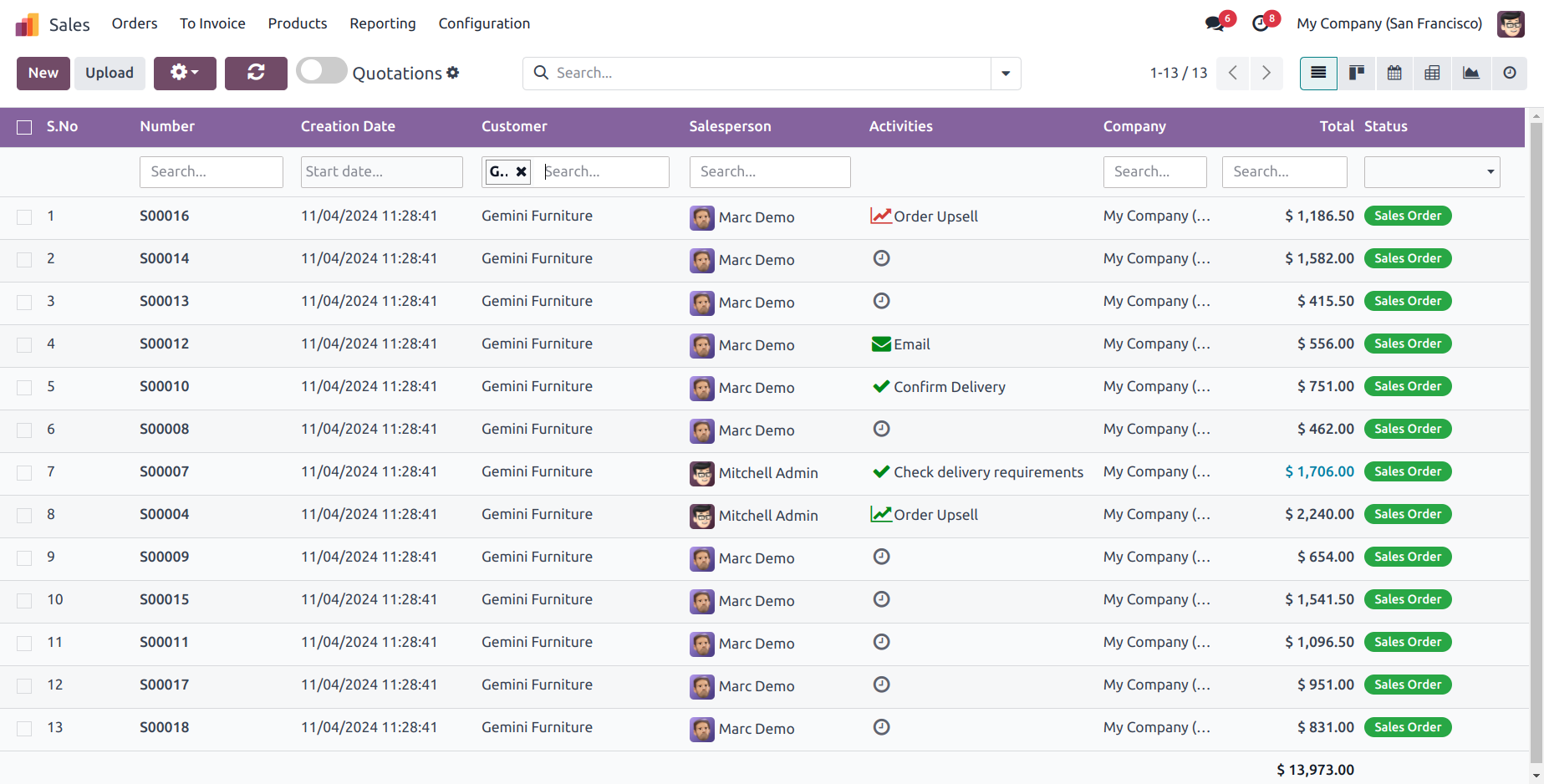Check the box for row S00016

24,217
